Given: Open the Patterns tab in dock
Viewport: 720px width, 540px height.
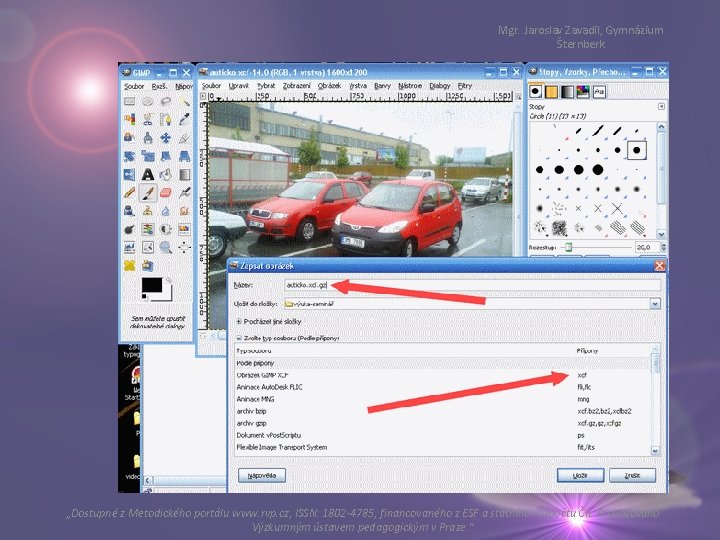Looking at the screenshot, I should click(x=553, y=91).
